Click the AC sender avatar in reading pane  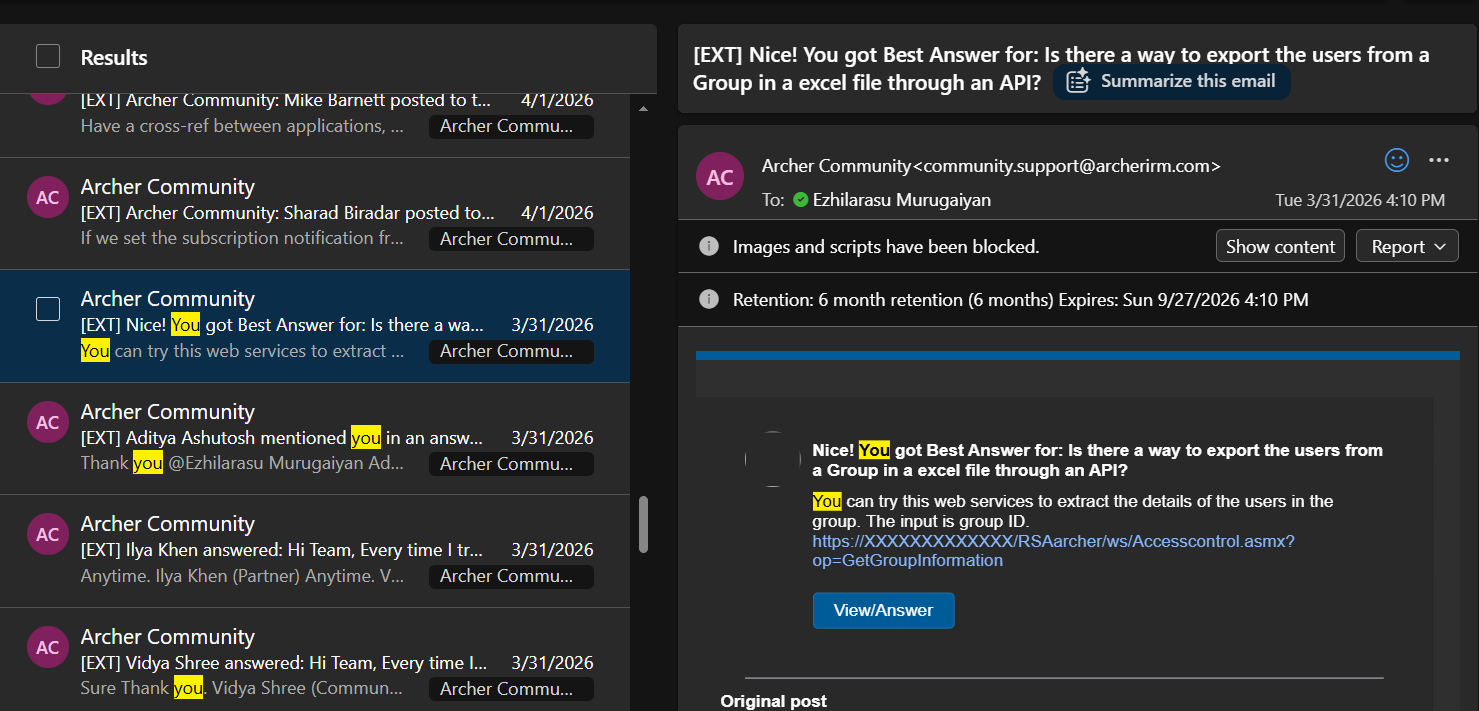pos(720,177)
